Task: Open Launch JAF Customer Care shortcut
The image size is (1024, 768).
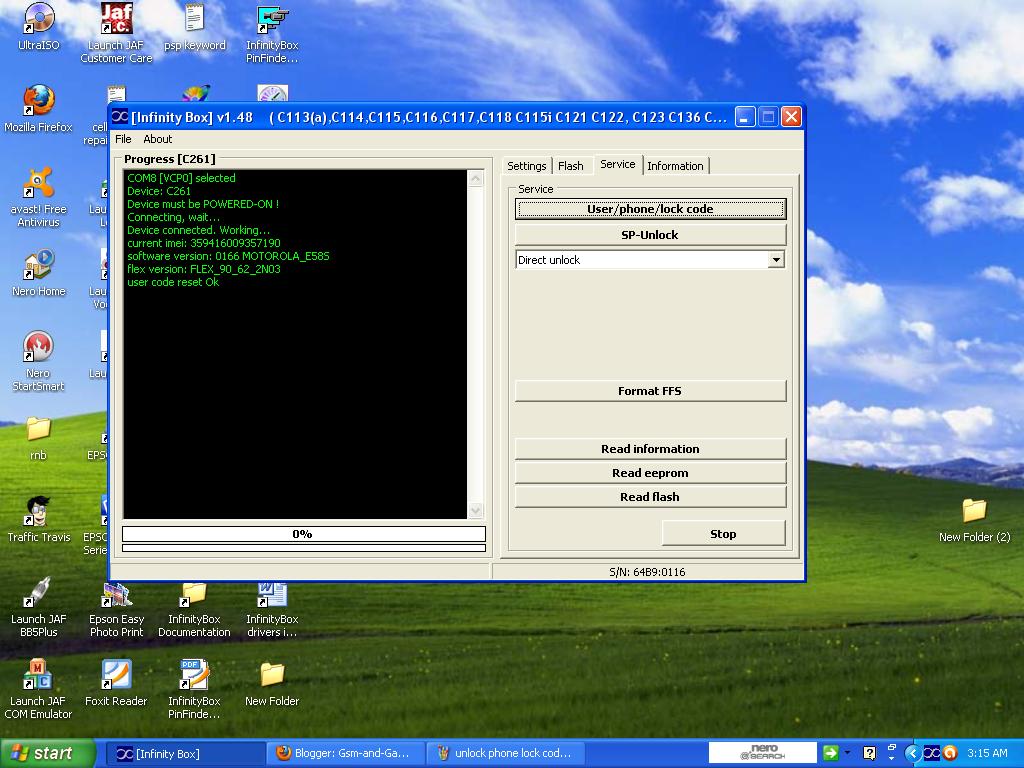Action: point(116,33)
